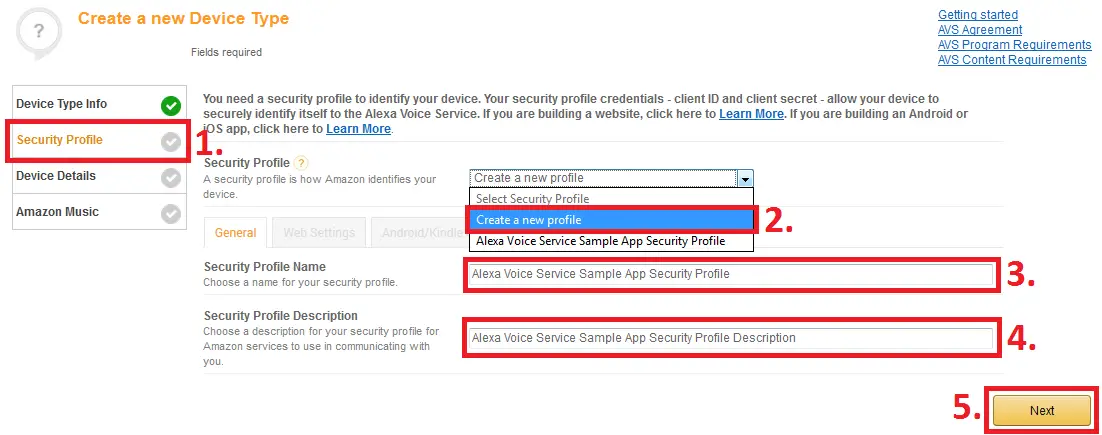The image size is (1102, 435).
Task: Click the grey checkmark beside Security Profile
Action: point(170,142)
